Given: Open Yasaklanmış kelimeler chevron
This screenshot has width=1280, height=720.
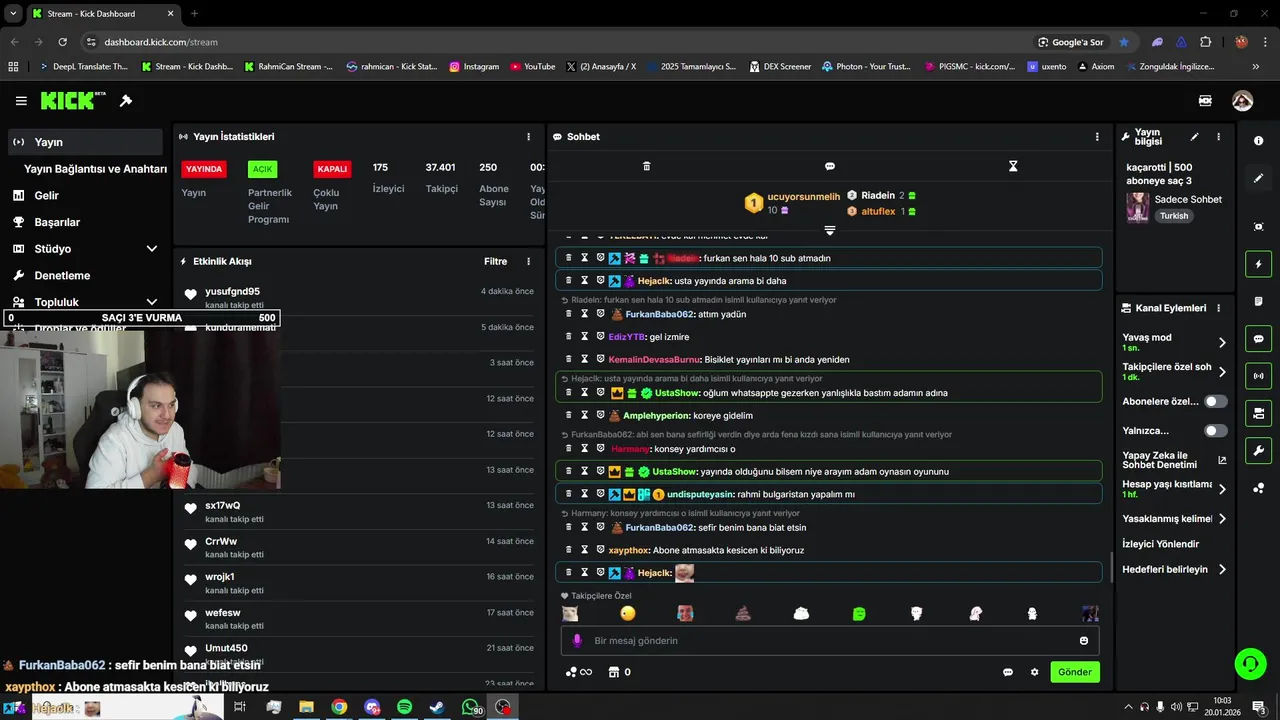Looking at the screenshot, I should point(1222,519).
